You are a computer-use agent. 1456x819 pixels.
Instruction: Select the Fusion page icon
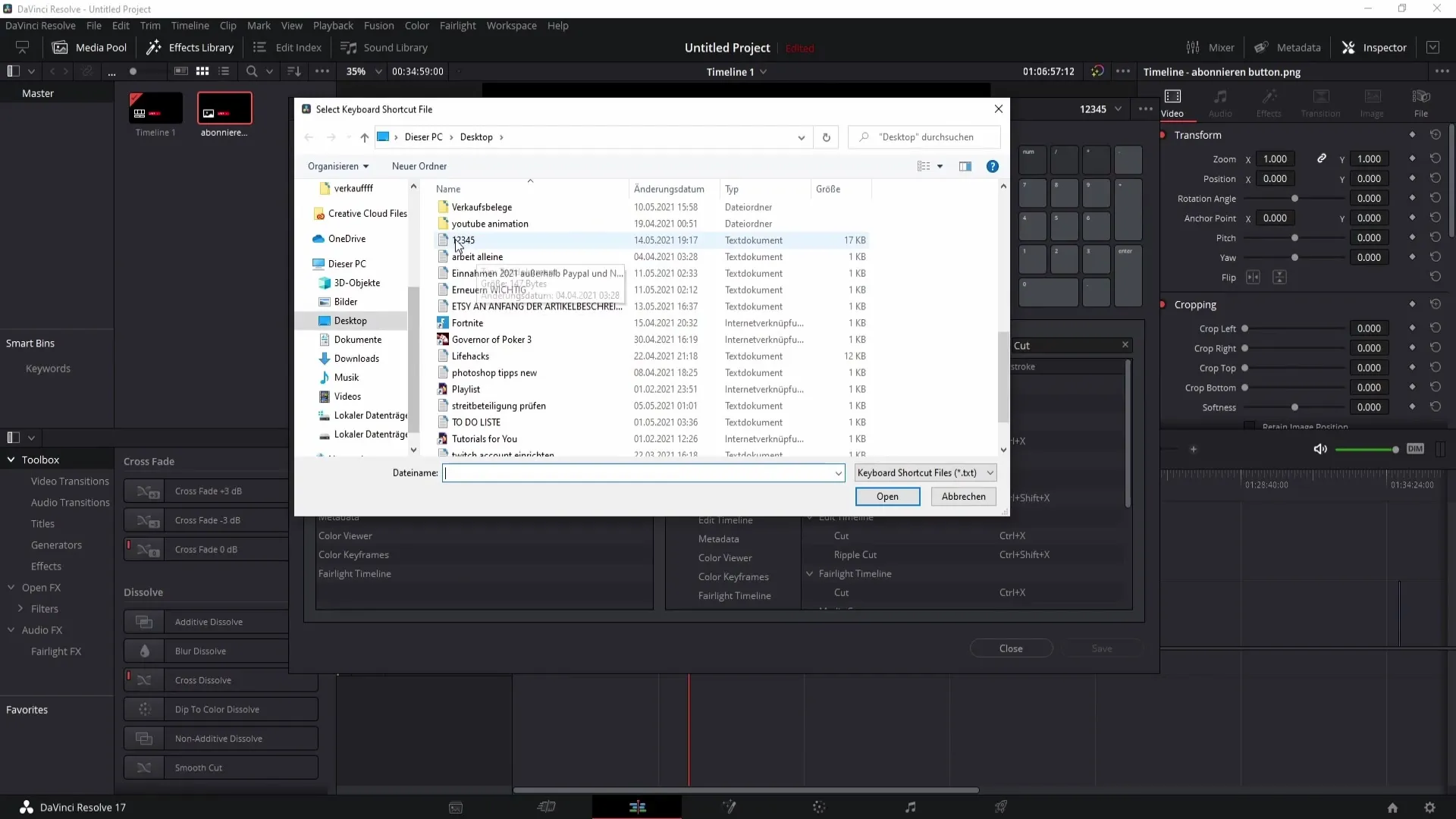click(729, 807)
